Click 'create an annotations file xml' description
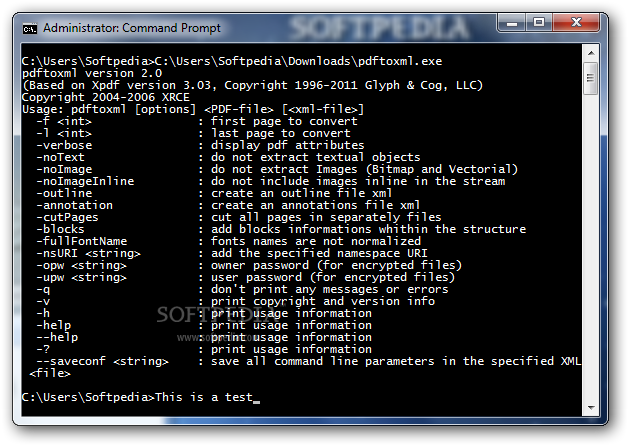Image resolution: width=629 pixels, height=446 pixels. click(316, 205)
